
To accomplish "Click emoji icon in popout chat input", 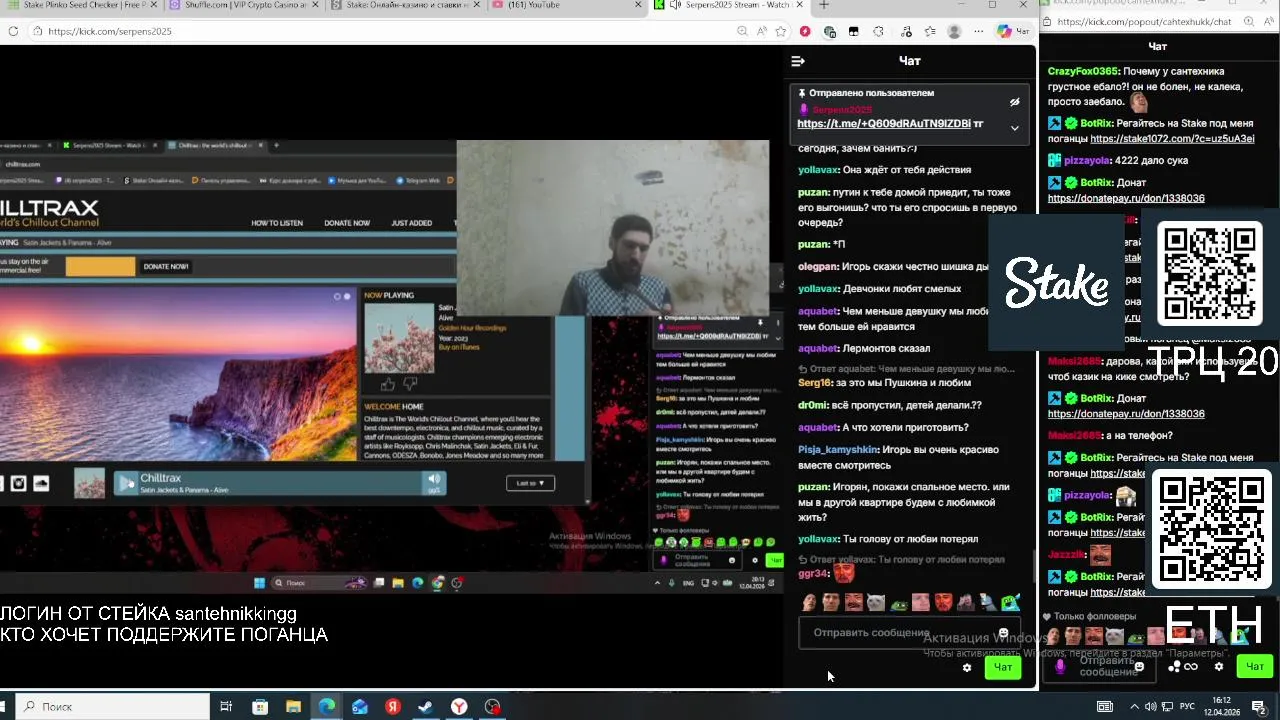I will (x=1139, y=666).
